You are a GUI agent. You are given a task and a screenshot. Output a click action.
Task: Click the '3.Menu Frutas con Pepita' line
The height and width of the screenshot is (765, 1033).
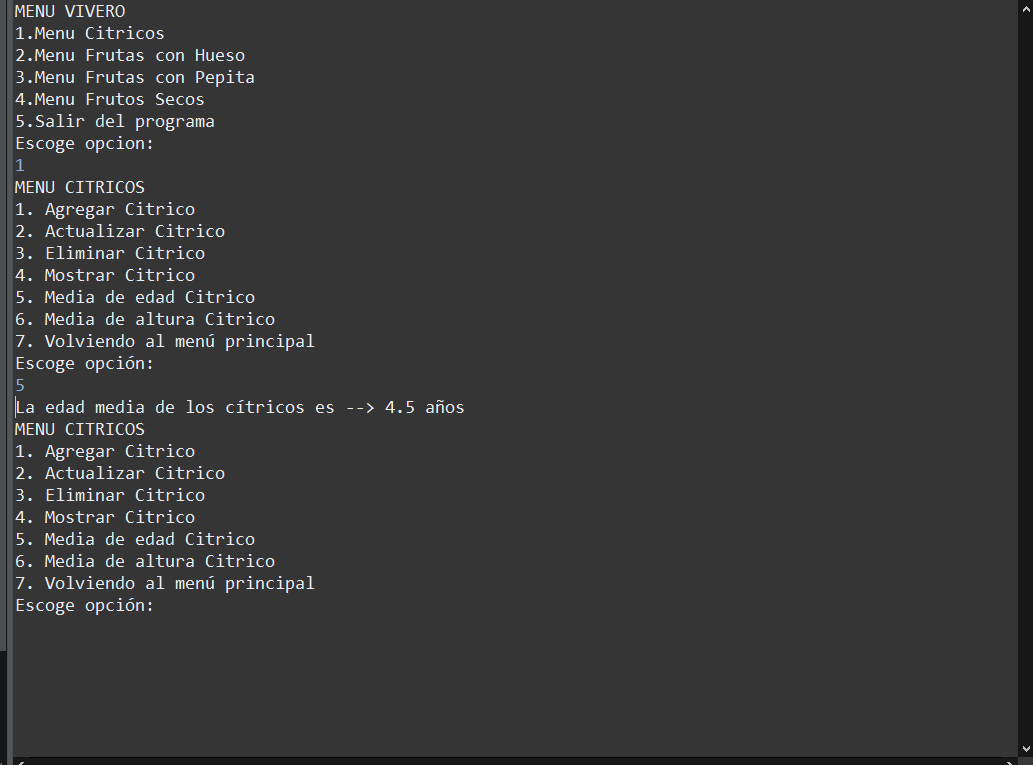coord(135,77)
